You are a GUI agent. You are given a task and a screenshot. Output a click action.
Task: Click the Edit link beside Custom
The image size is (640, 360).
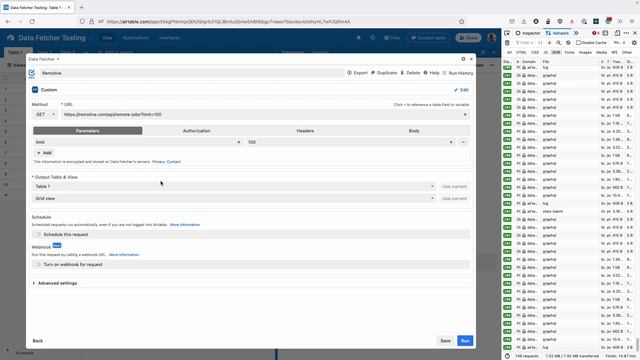461,90
